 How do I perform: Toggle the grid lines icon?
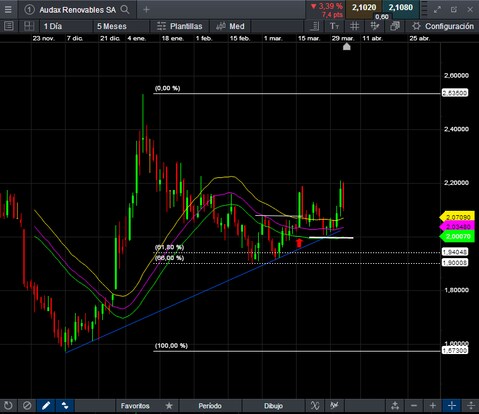354,26
